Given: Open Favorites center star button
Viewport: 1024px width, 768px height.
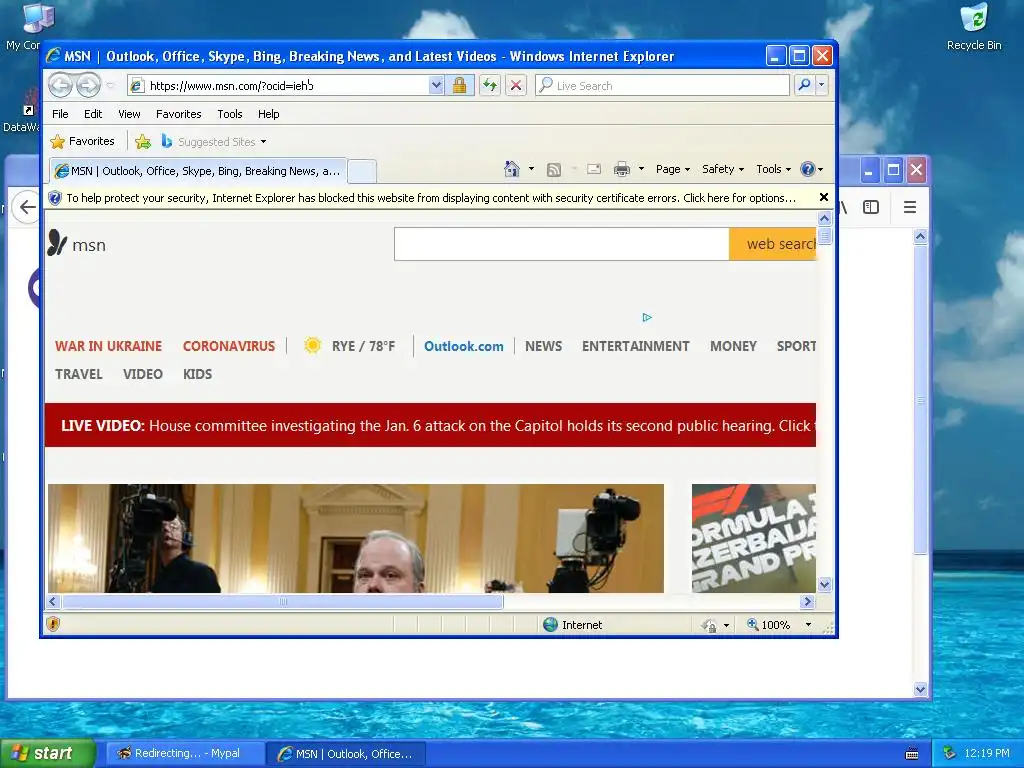Looking at the screenshot, I should (82, 141).
